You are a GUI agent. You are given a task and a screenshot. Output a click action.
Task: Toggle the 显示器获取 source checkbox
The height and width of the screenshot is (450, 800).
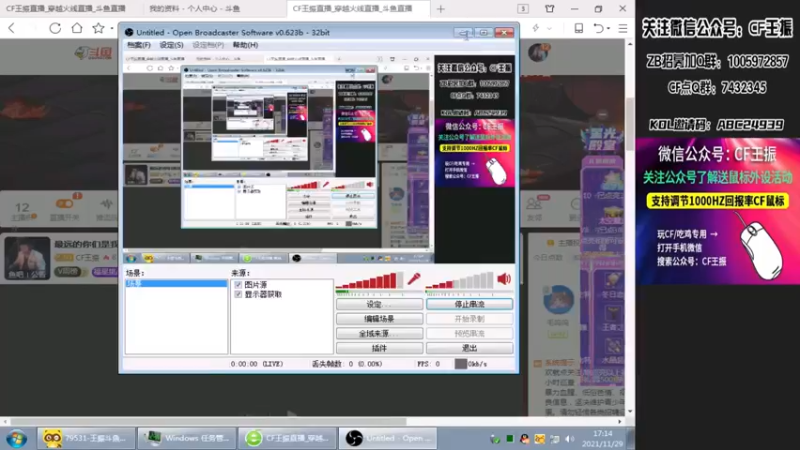click(238, 294)
